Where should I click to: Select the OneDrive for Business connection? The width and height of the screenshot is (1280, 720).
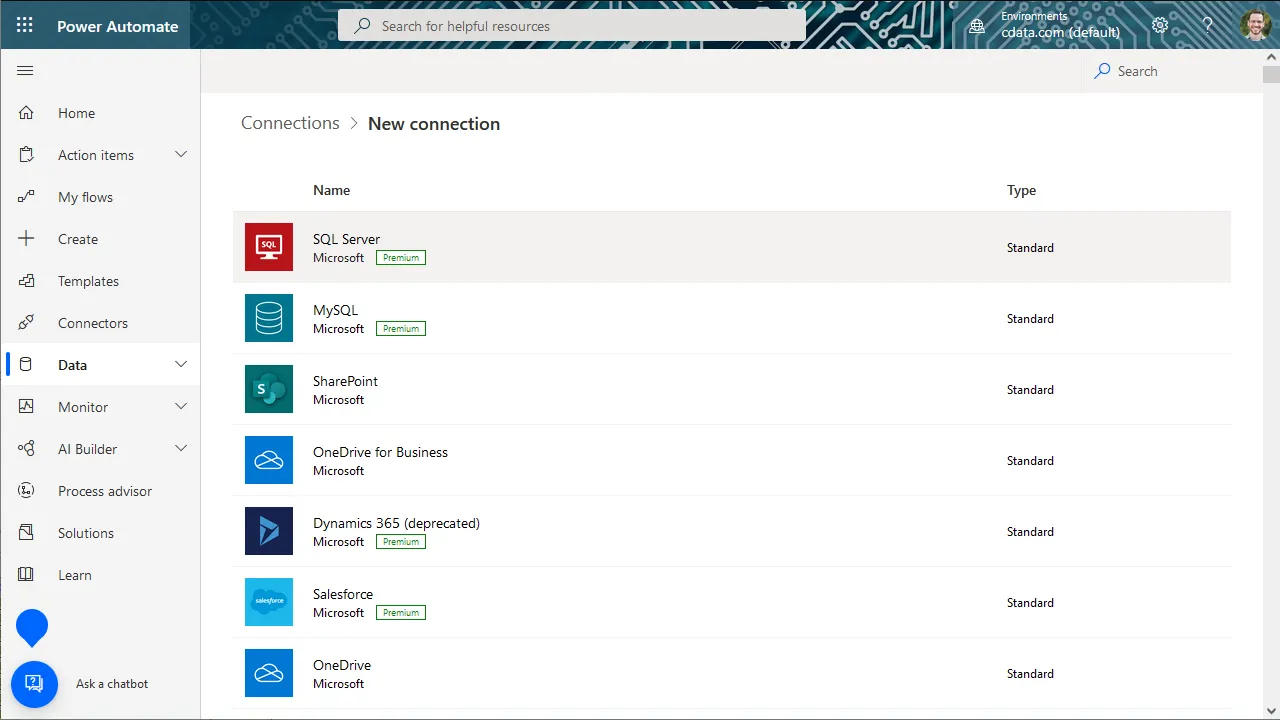(380, 452)
